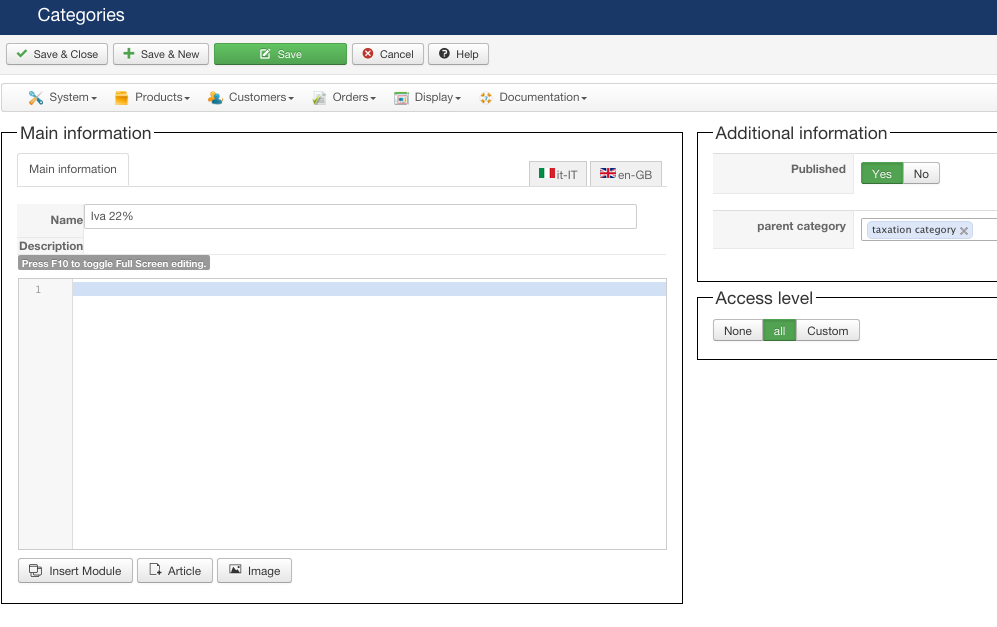Switch to the en-GB language tab
Image resolution: width=997 pixels, height=627 pixels.
click(626, 174)
